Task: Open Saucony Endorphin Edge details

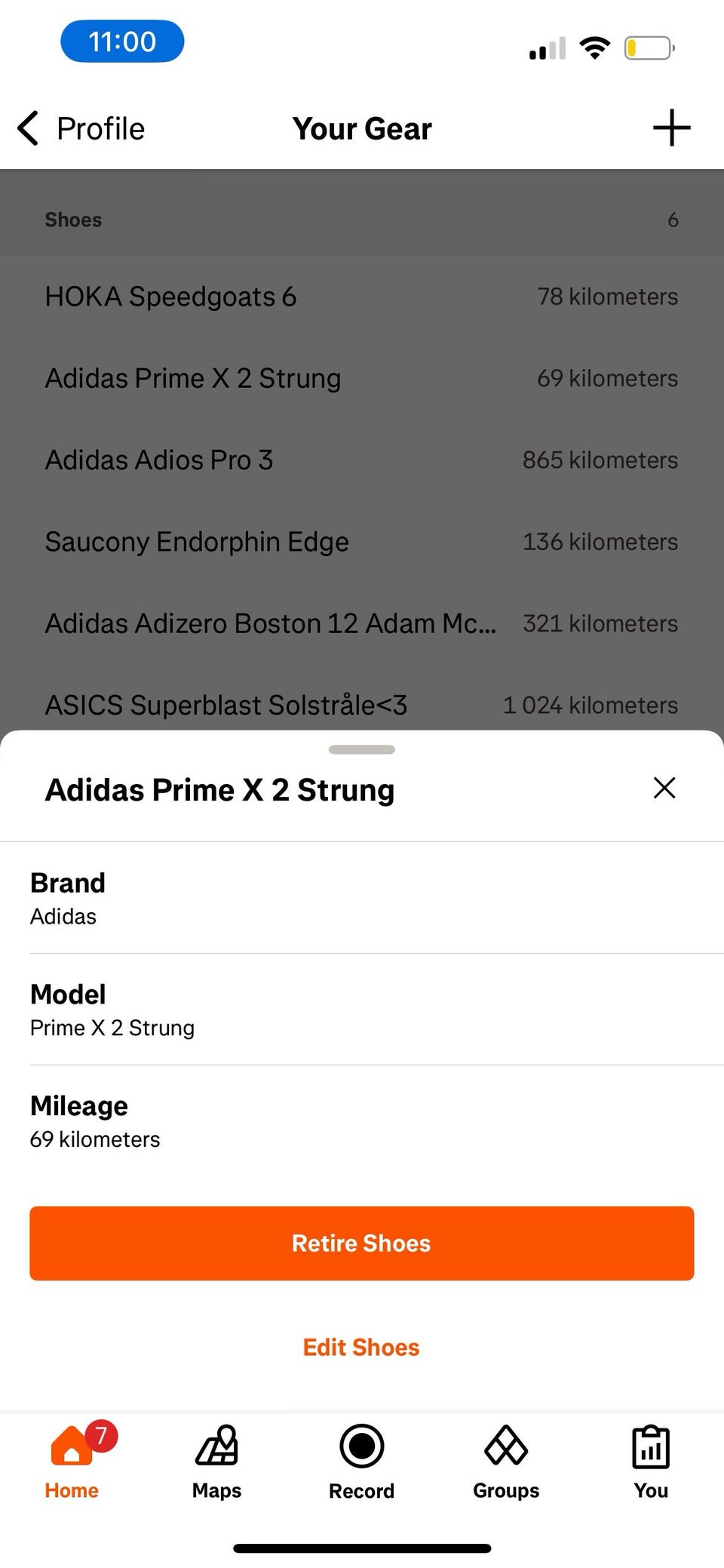Action: pos(360,542)
